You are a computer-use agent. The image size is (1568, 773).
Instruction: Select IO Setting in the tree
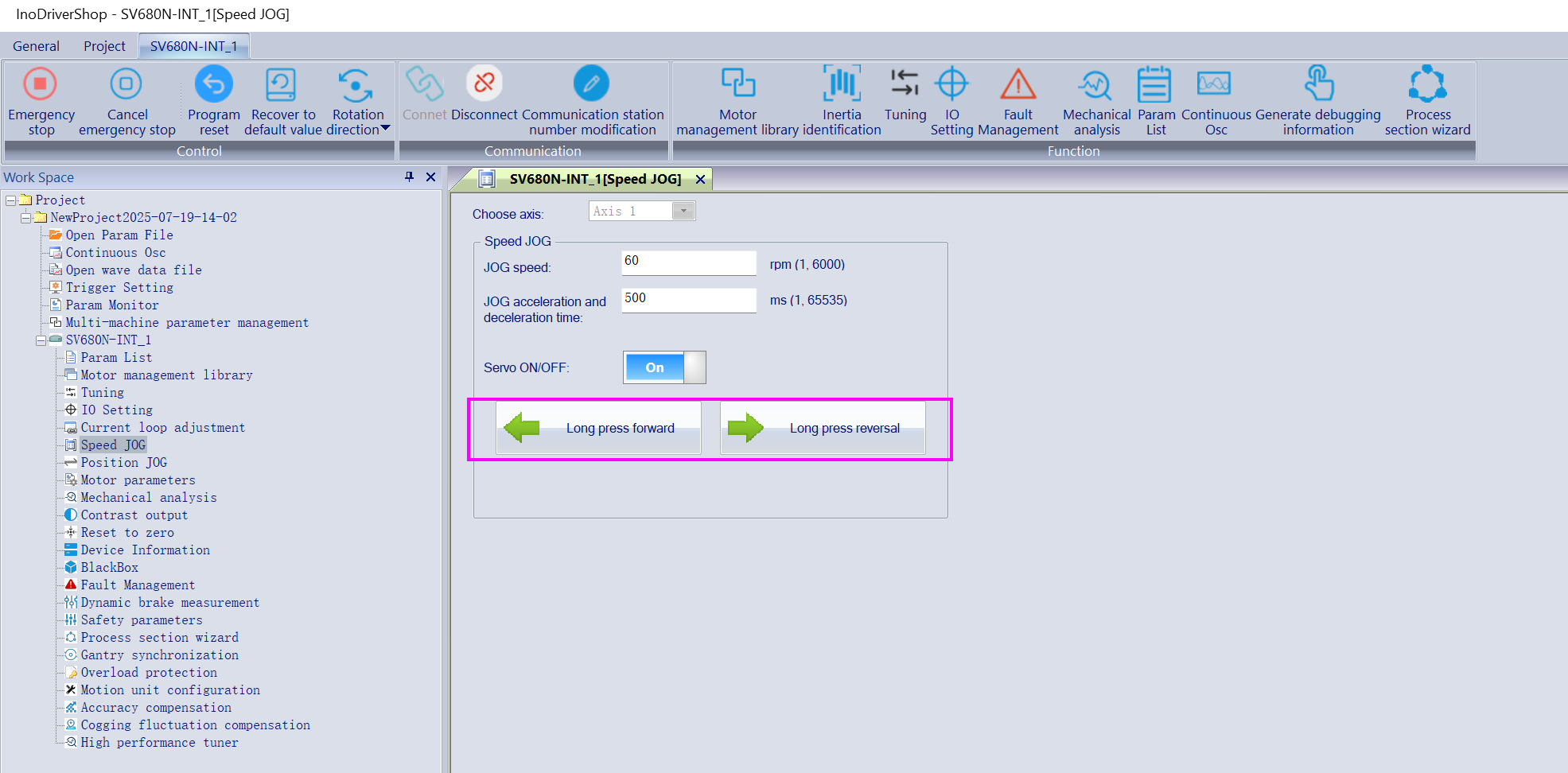[x=117, y=410]
